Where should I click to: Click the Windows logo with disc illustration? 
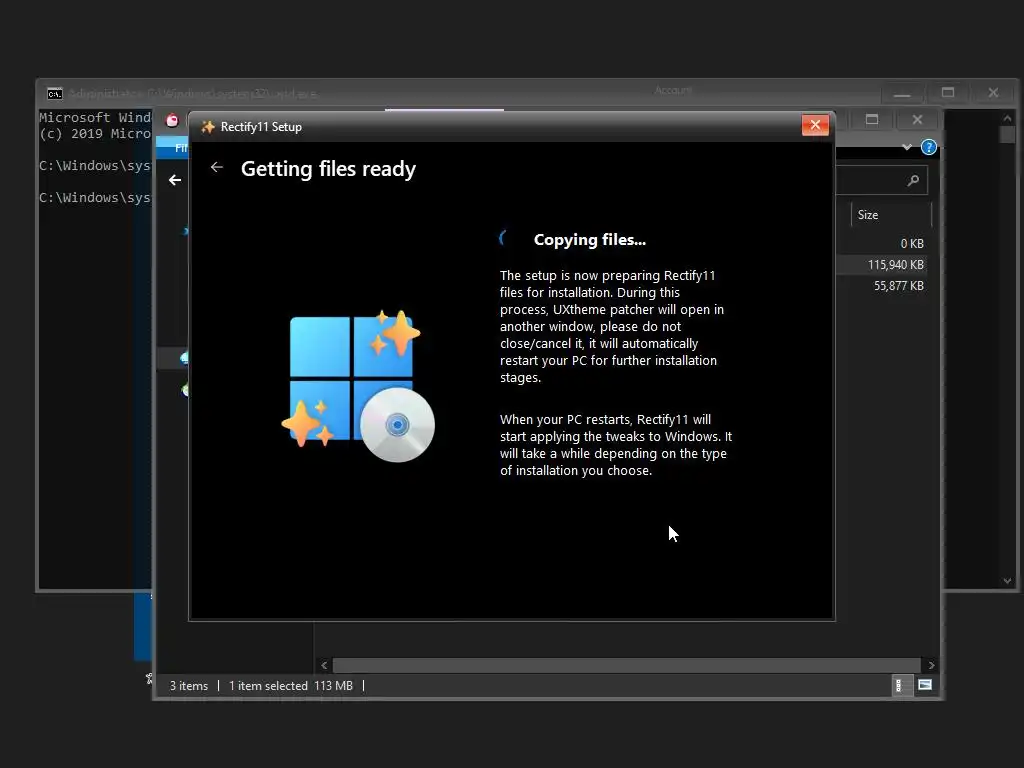(x=359, y=385)
